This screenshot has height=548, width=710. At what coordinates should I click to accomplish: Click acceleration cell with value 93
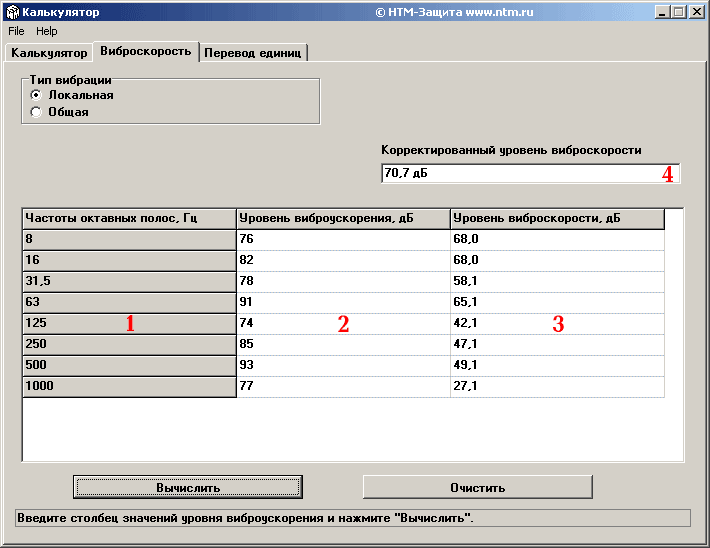pyautogui.click(x=343, y=365)
